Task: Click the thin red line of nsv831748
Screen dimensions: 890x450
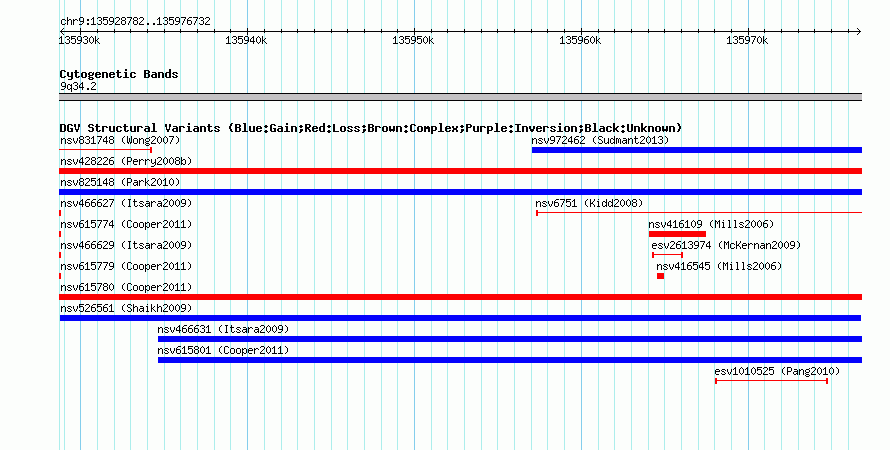Action: pos(106,150)
